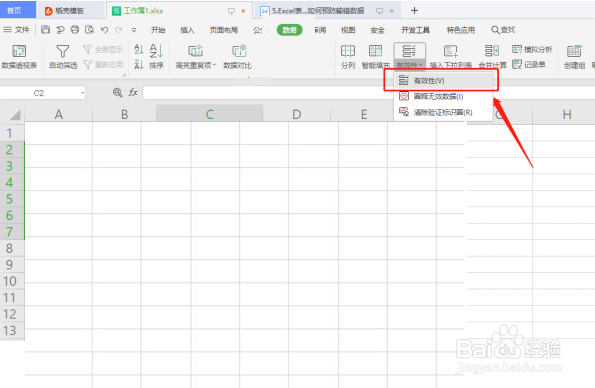Click the 查找 search icon
The width and height of the screenshot is (595, 388).
[503, 30]
